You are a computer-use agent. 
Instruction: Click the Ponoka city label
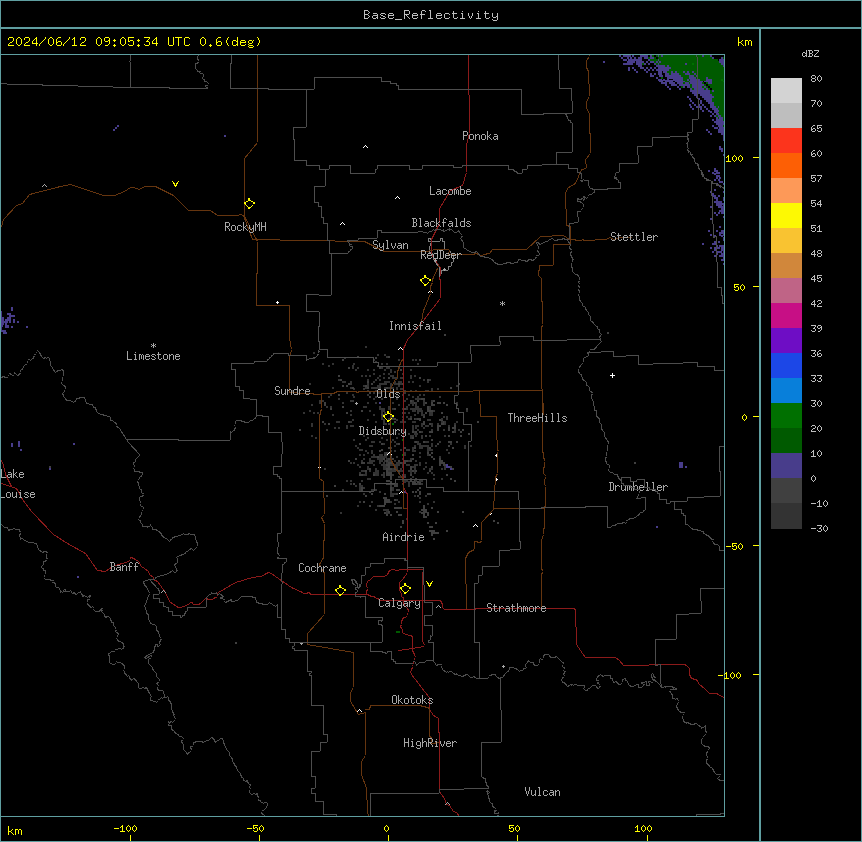point(480,136)
